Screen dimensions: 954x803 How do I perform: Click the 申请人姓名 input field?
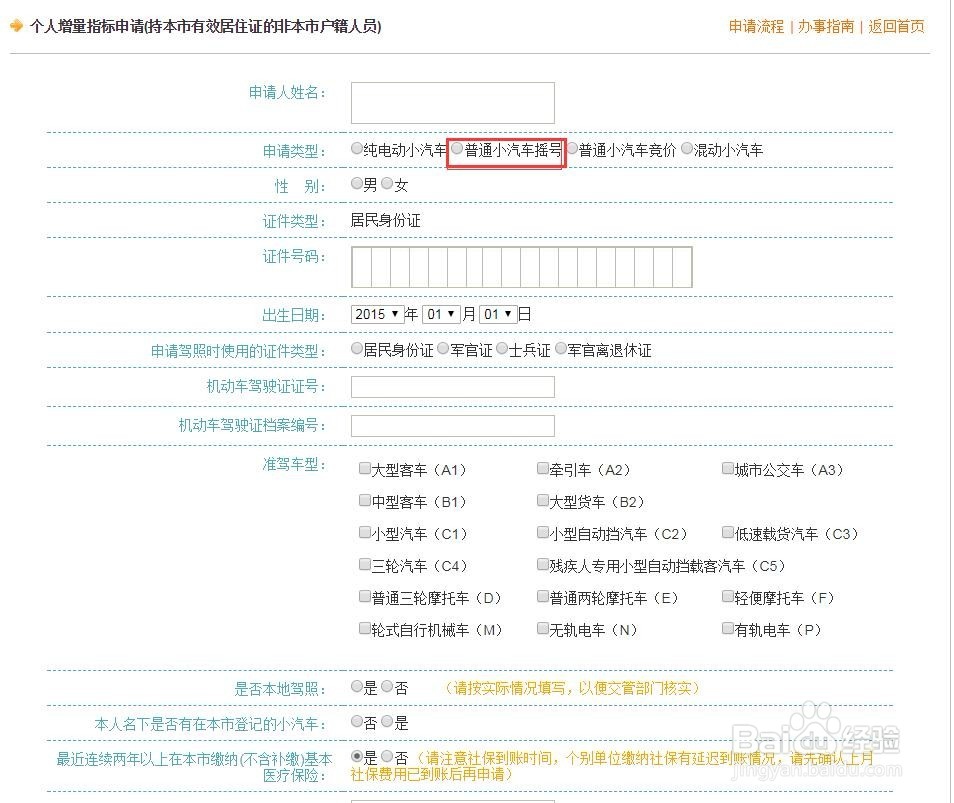pyautogui.click(x=452, y=102)
